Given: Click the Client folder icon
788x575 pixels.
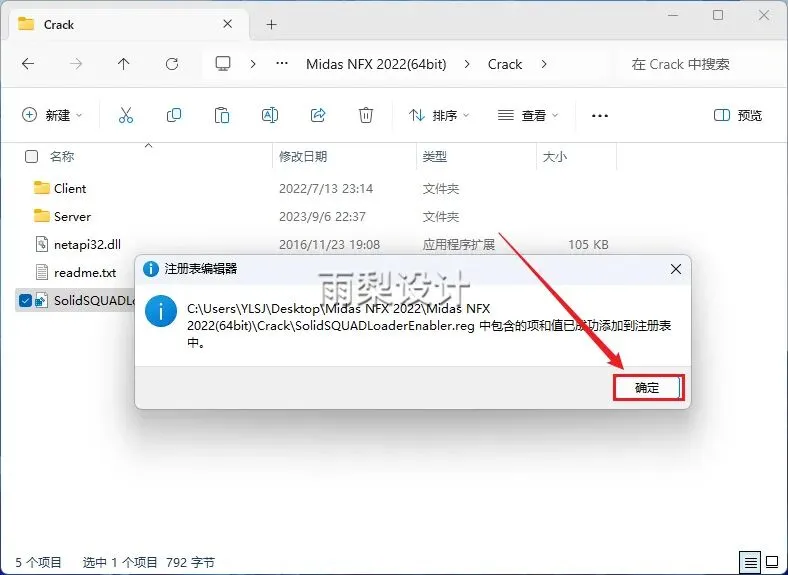Looking at the screenshot, I should tap(41, 188).
